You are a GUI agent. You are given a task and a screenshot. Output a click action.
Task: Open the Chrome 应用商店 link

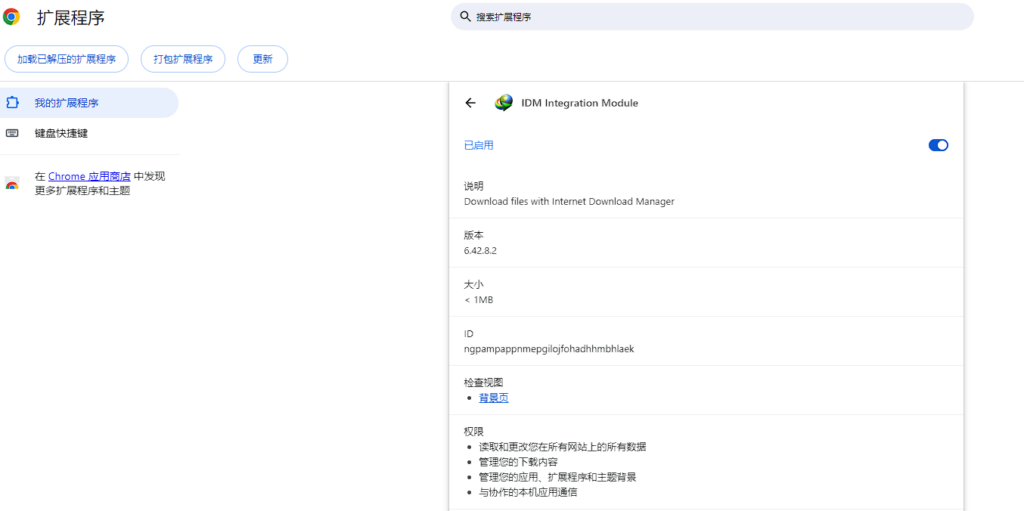(89, 176)
